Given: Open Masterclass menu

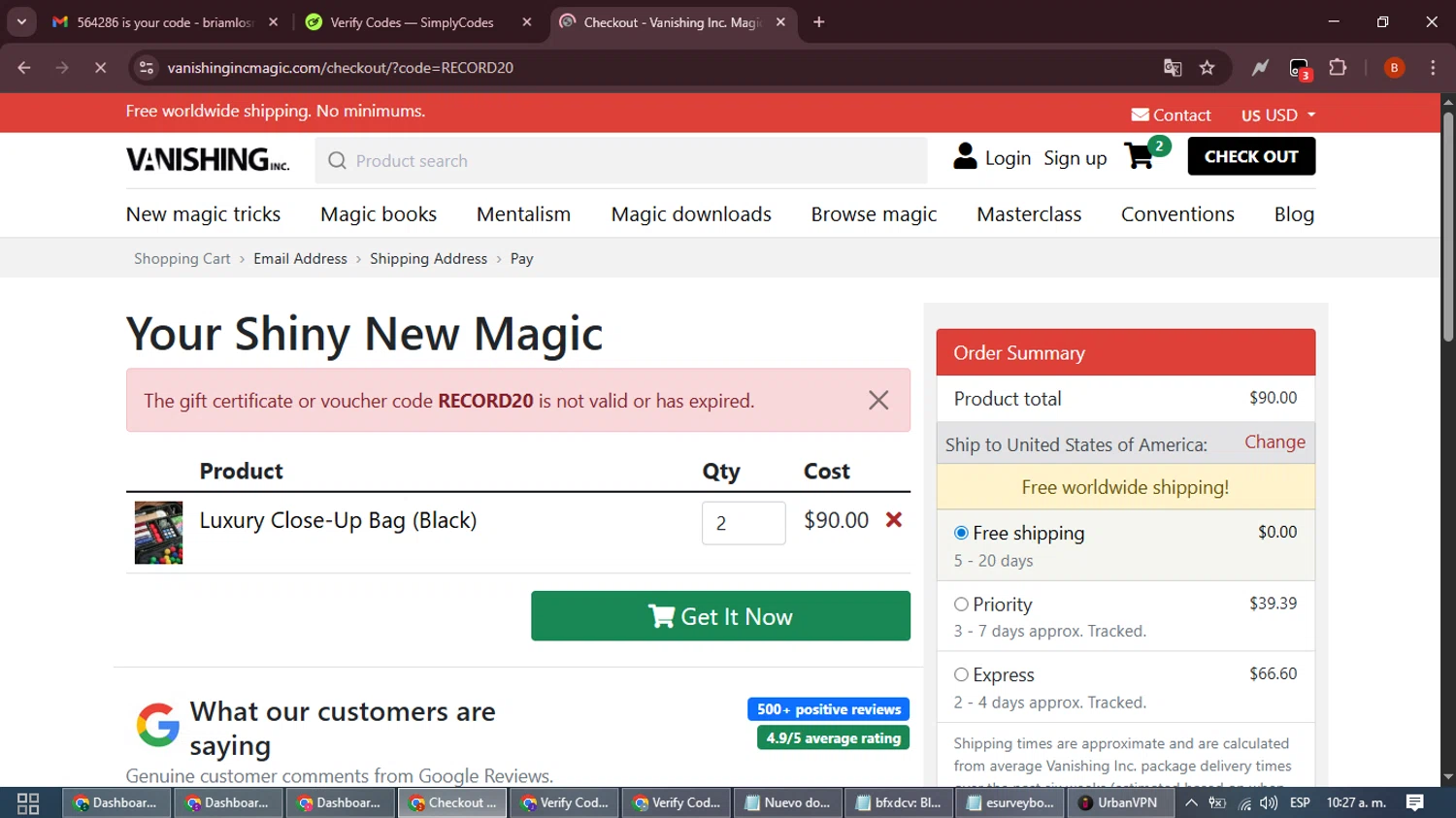Looking at the screenshot, I should point(1029,214).
